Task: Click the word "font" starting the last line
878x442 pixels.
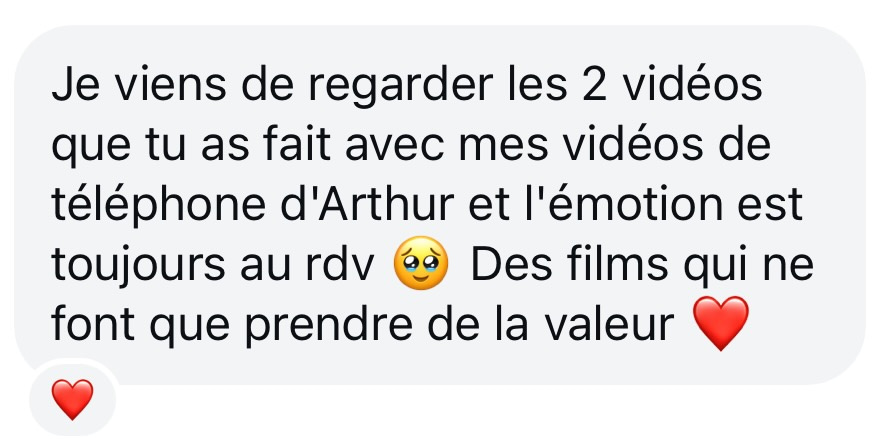Action: 93,324
